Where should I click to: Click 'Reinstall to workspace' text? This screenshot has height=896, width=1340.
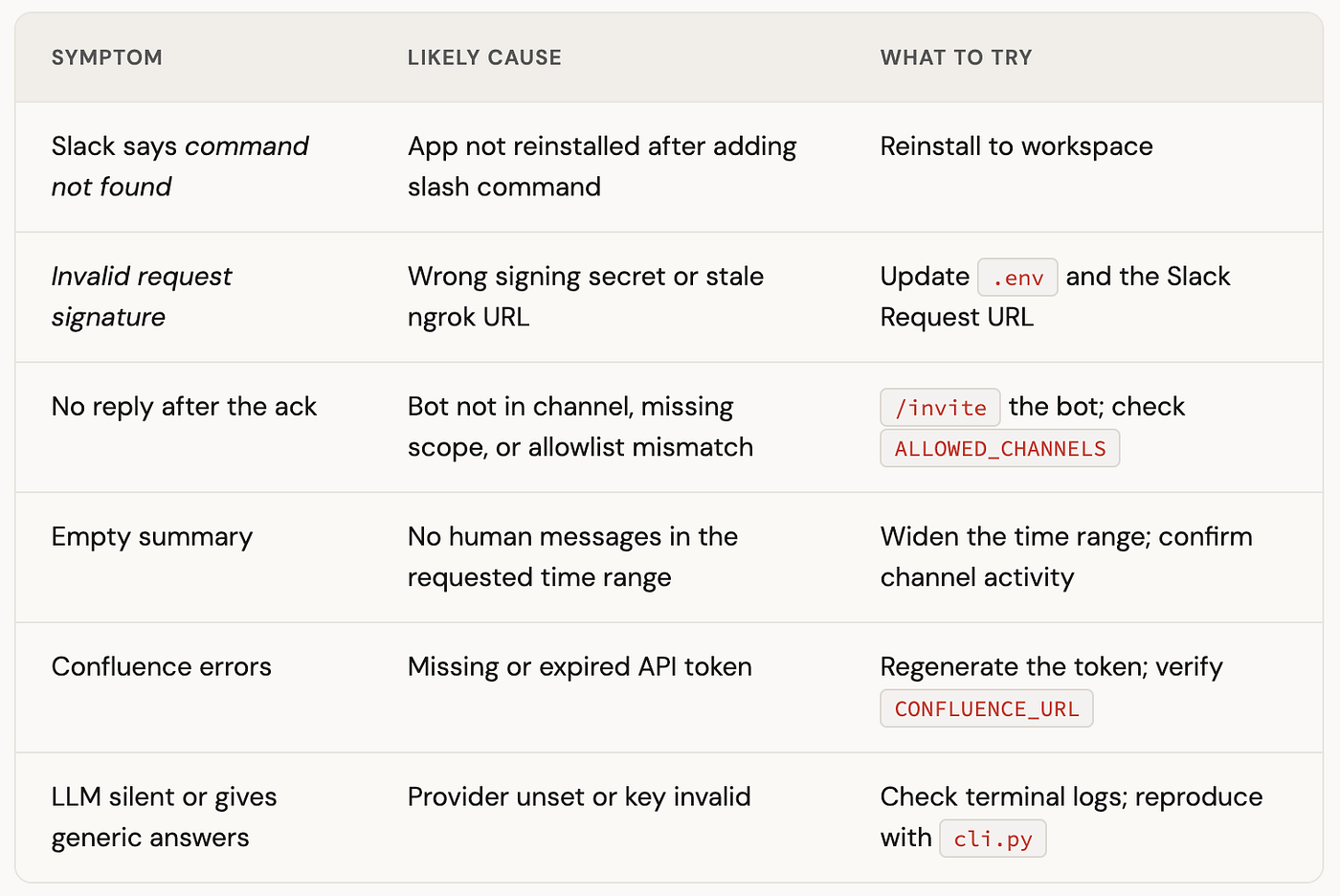[x=1016, y=146]
